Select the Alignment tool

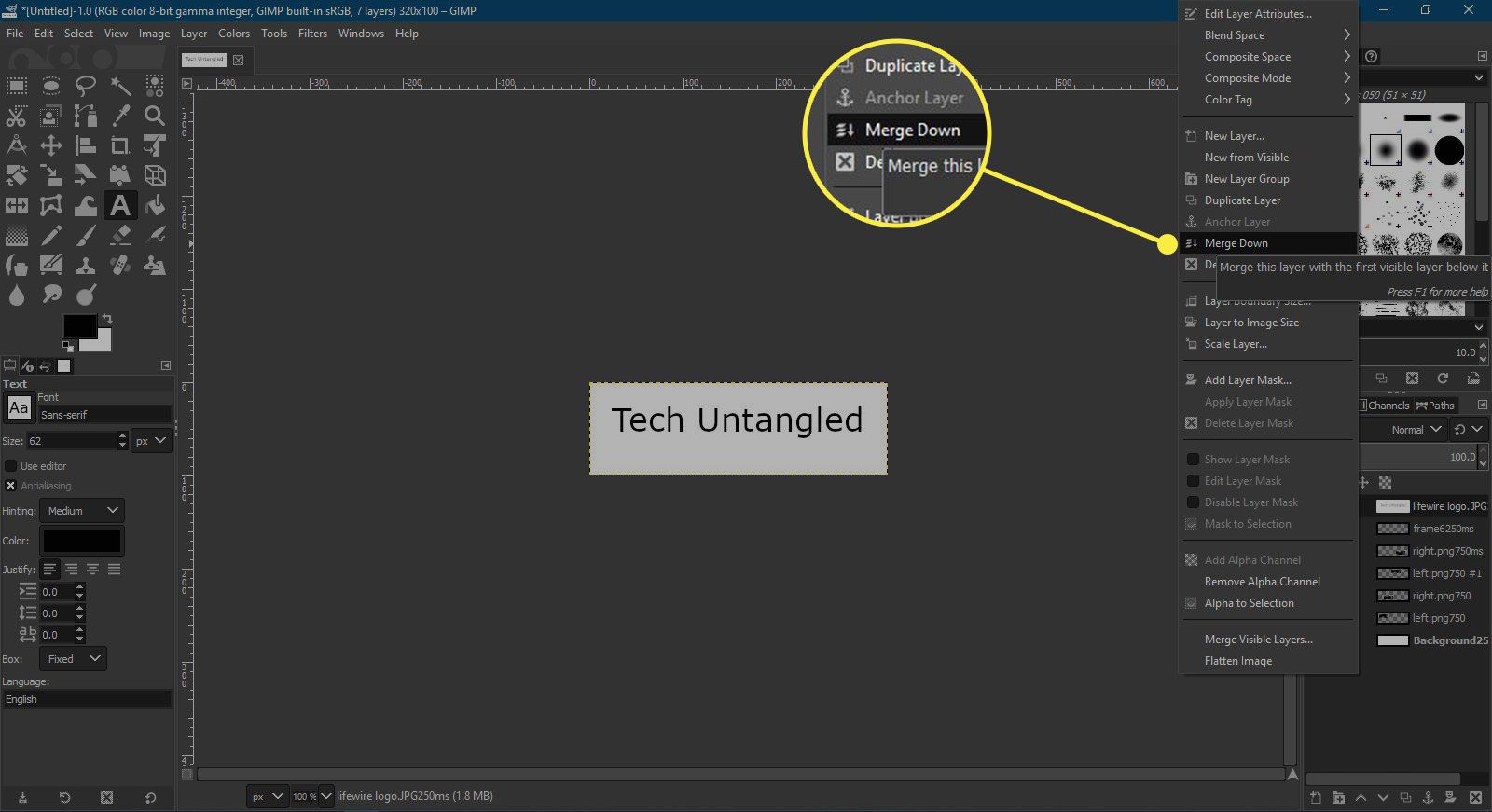tap(86, 145)
